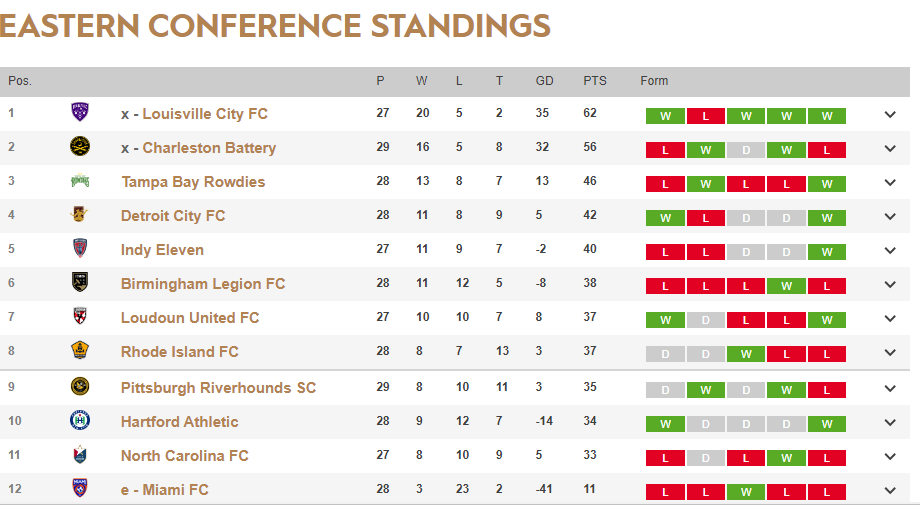This screenshot has width=920, height=505.
Task: Click the Birmingham Legion FC logo
Action: pyautogui.click(x=80, y=283)
